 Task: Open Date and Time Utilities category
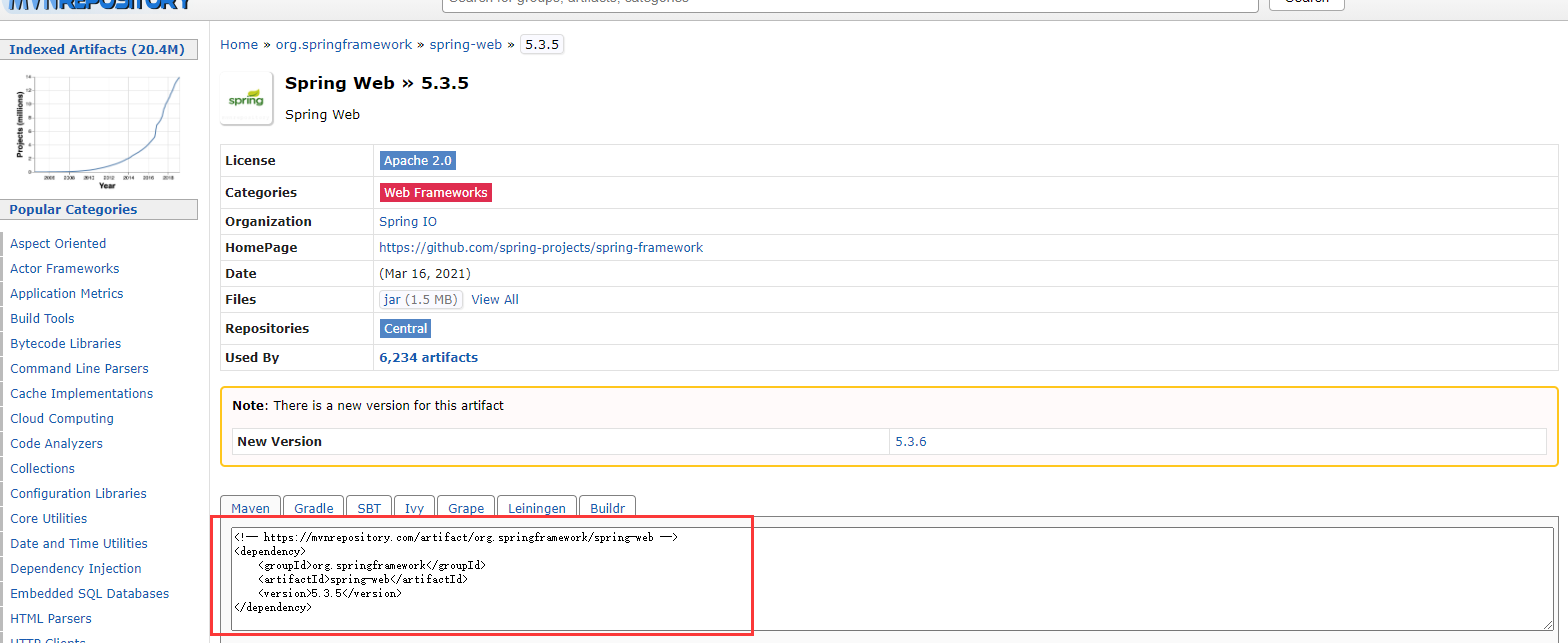(x=79, y=543)
